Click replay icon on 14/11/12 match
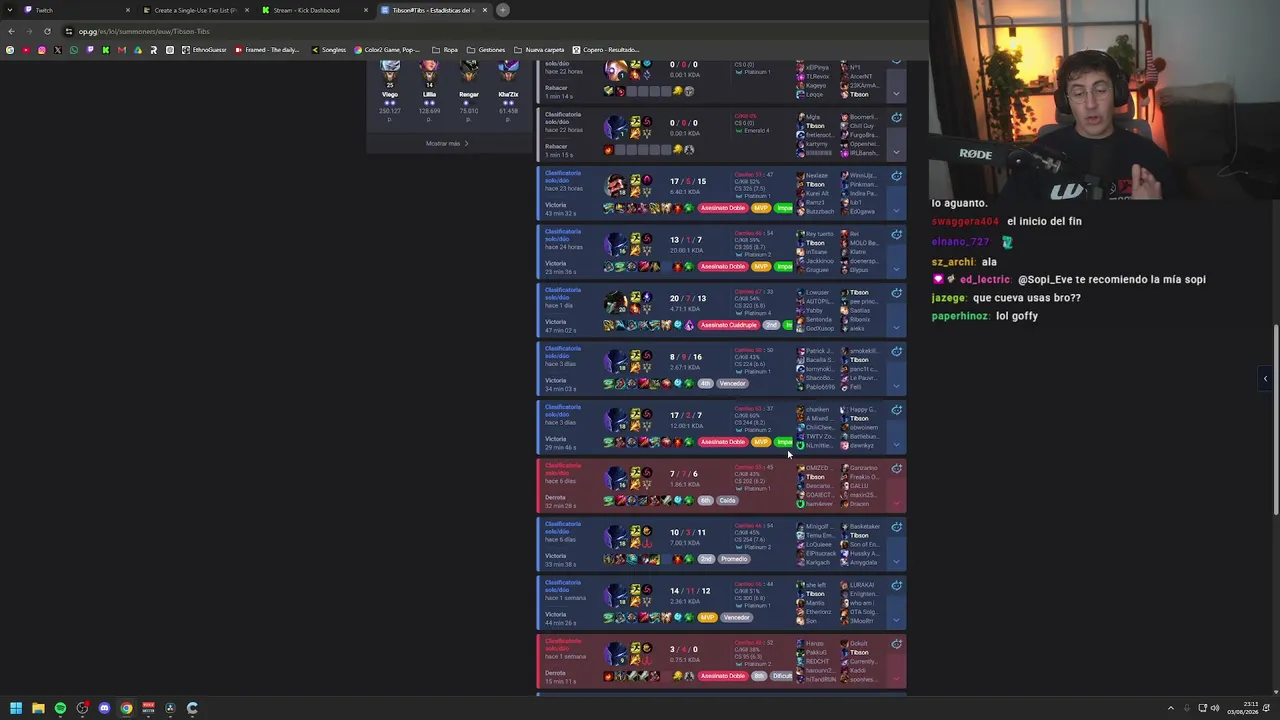Screen dimensions: 1280x720 pyautogui.click(x=897, y=585)
